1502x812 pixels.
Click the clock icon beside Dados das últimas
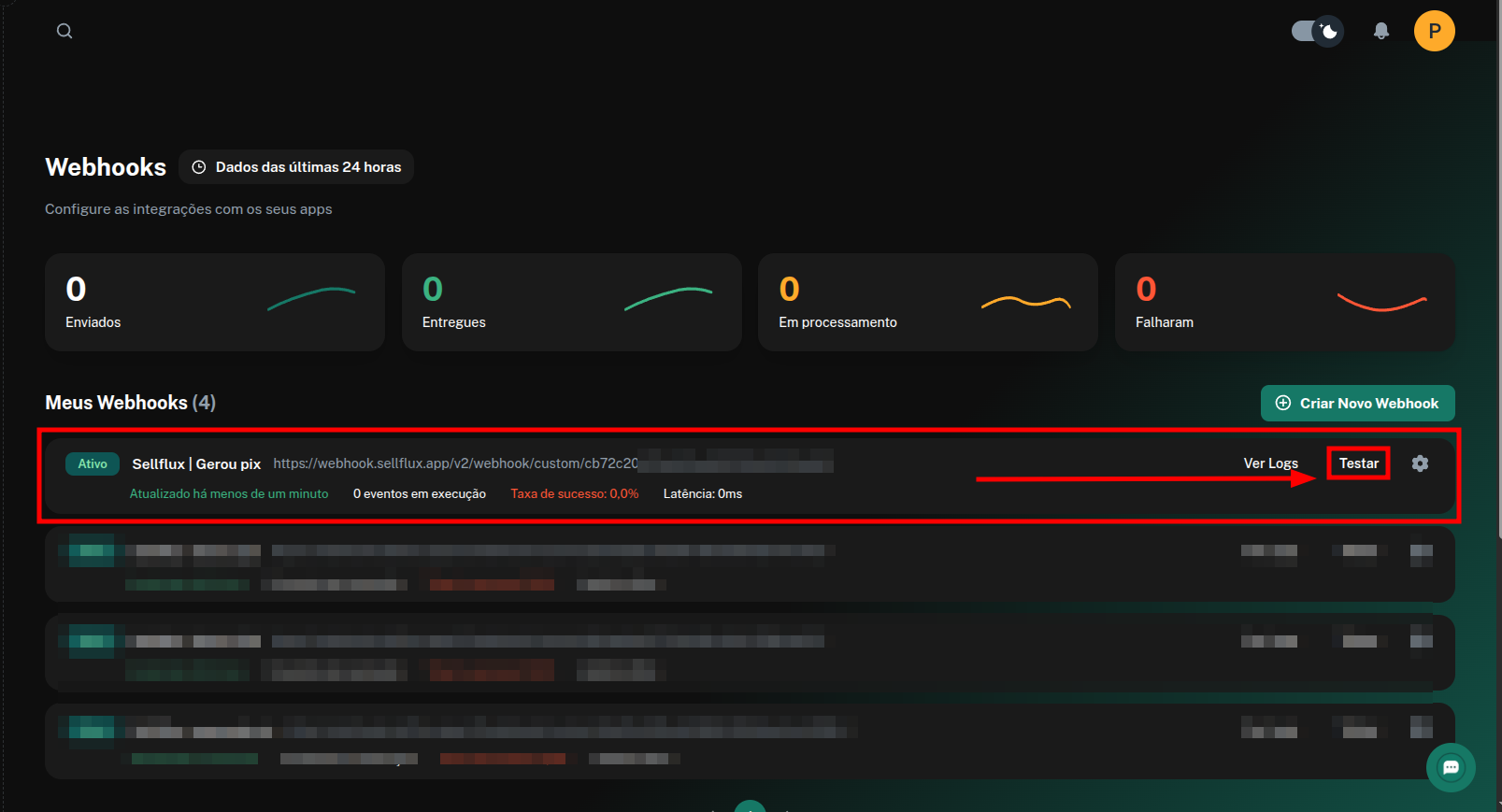point(199,167)
